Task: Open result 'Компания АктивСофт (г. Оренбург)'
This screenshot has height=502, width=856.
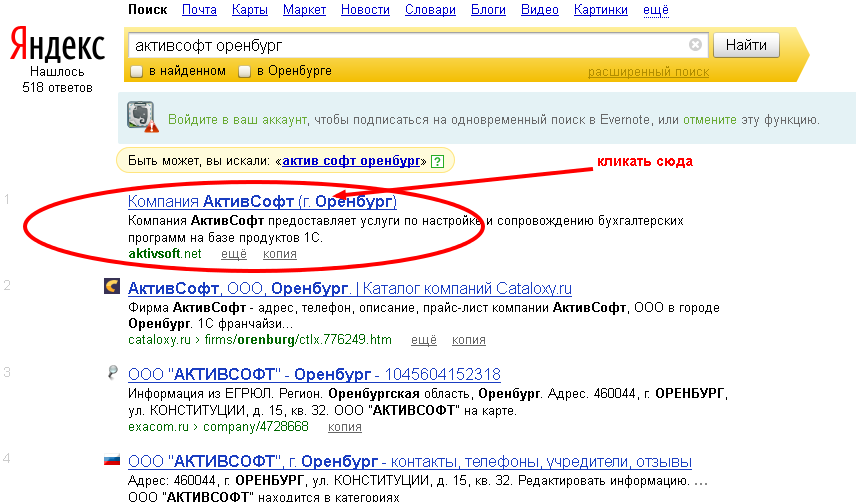Action: coord(262,201)
